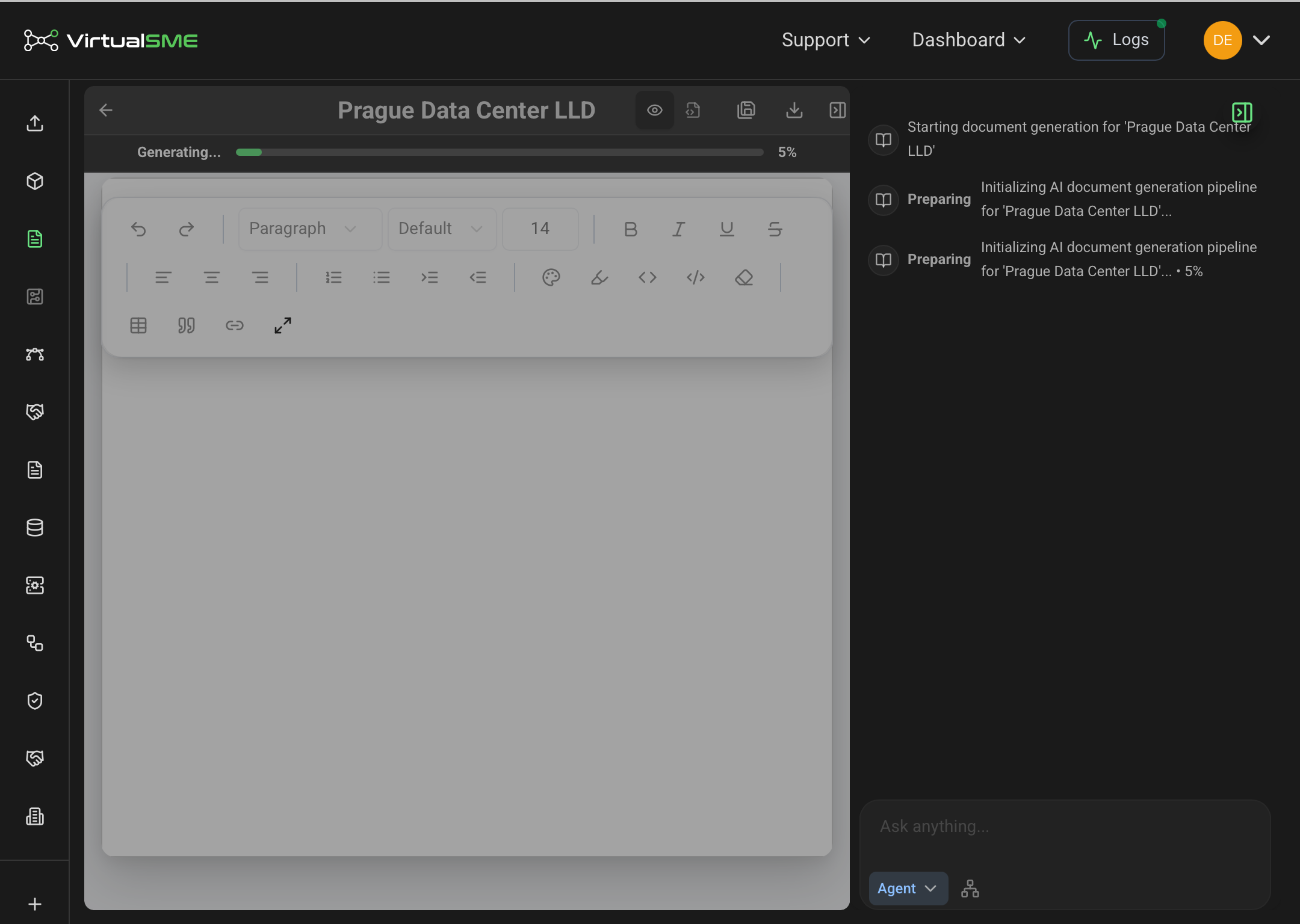Click the DE user avatar

1223,40
